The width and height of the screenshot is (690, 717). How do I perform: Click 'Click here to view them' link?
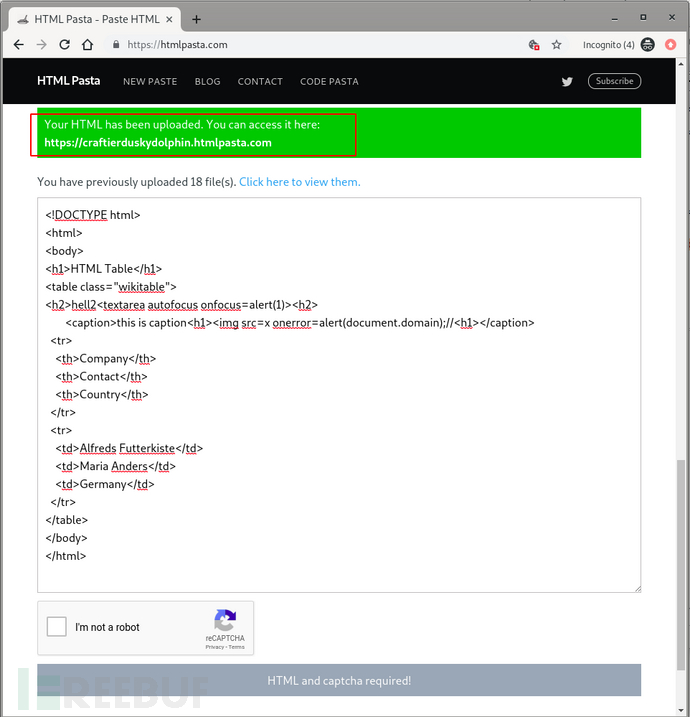click(x=300, y=182)
